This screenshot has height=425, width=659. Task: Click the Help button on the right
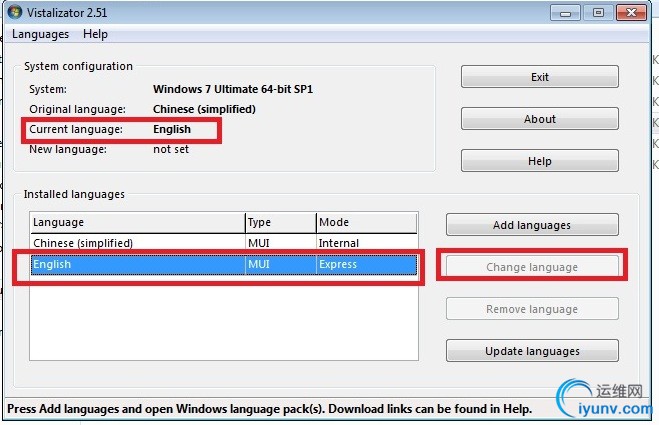pos(540,161)
